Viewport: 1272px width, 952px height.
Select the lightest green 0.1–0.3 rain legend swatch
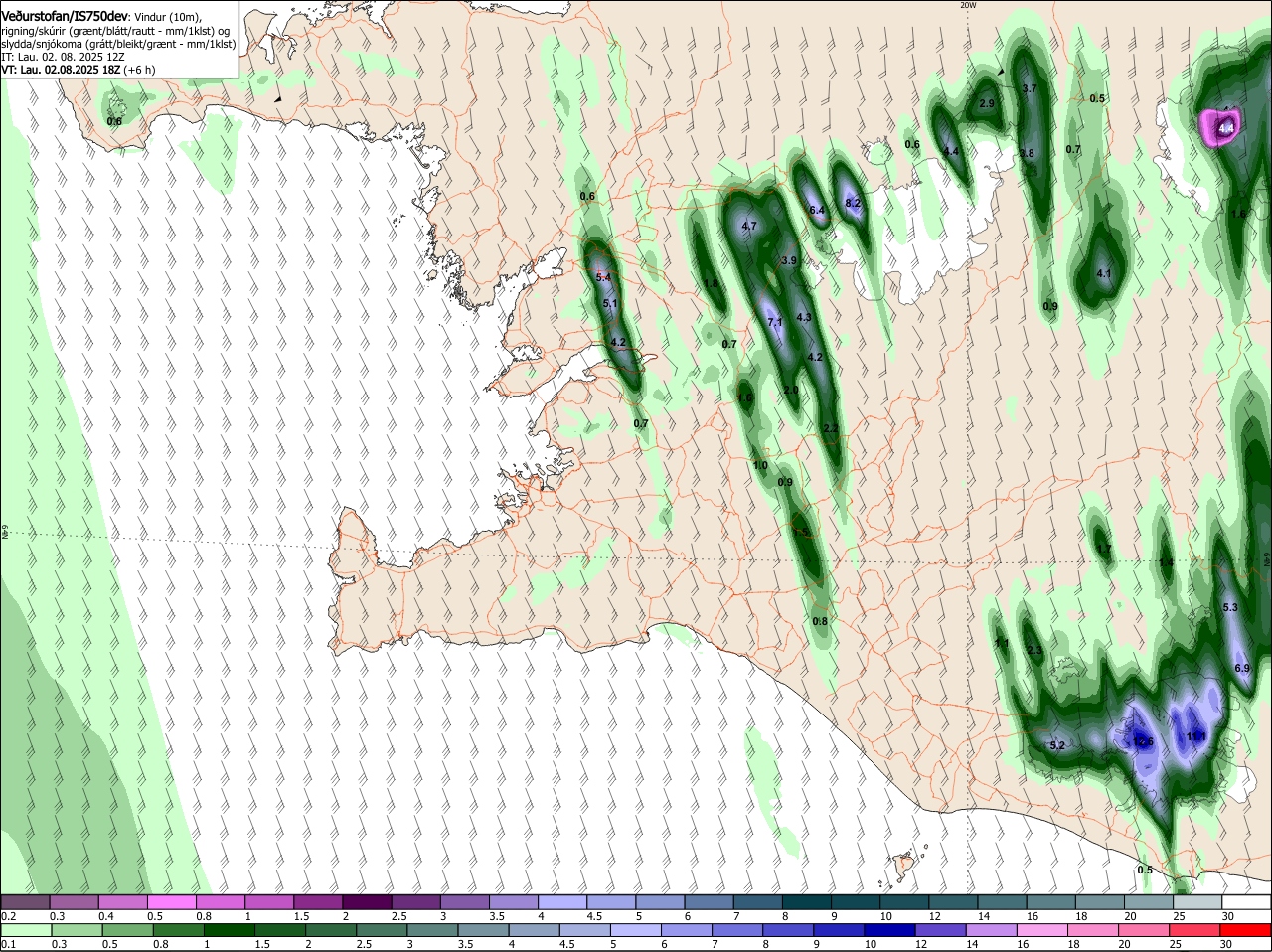(x=26, y=930)
